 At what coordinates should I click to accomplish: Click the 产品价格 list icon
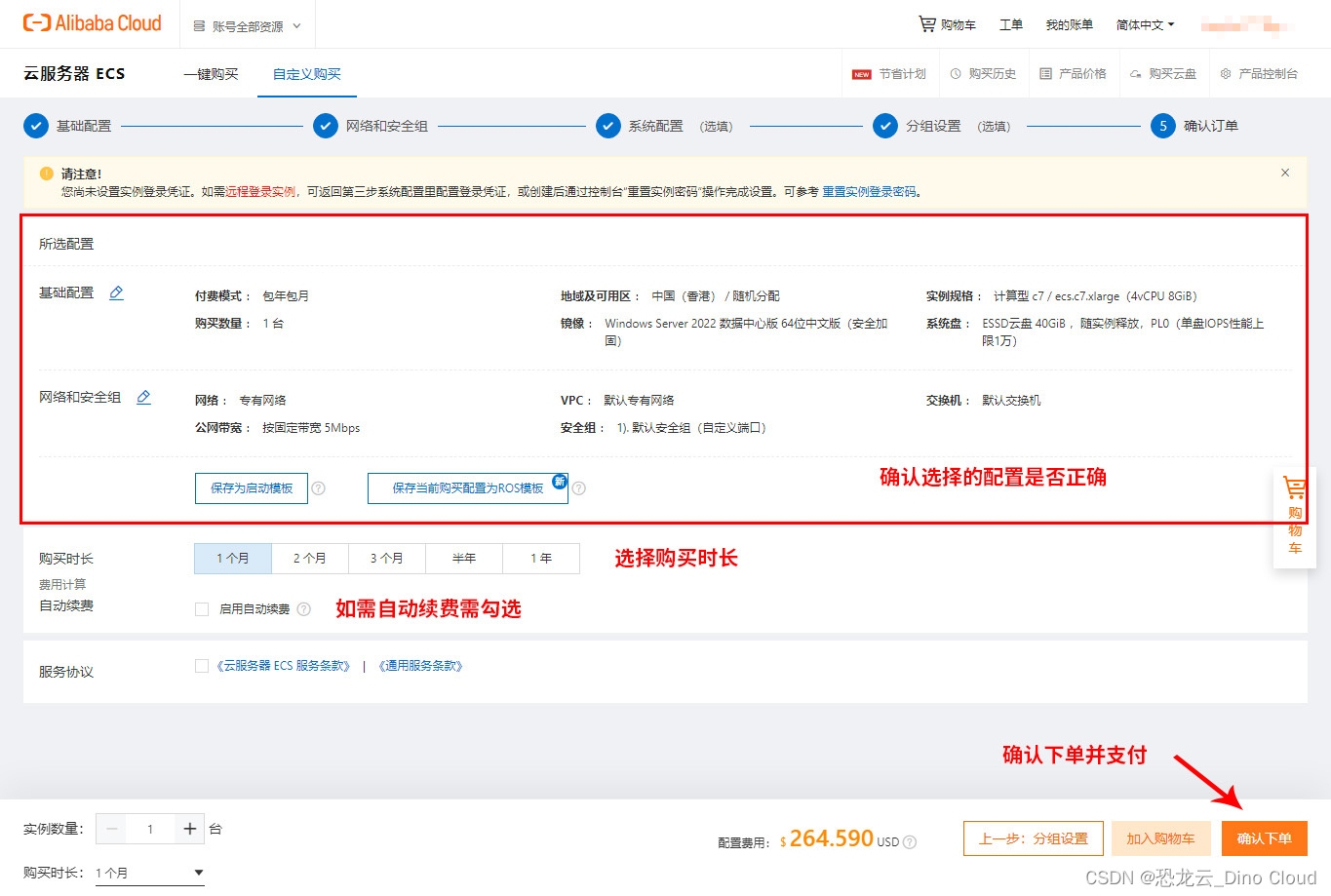click(1045, 73)
